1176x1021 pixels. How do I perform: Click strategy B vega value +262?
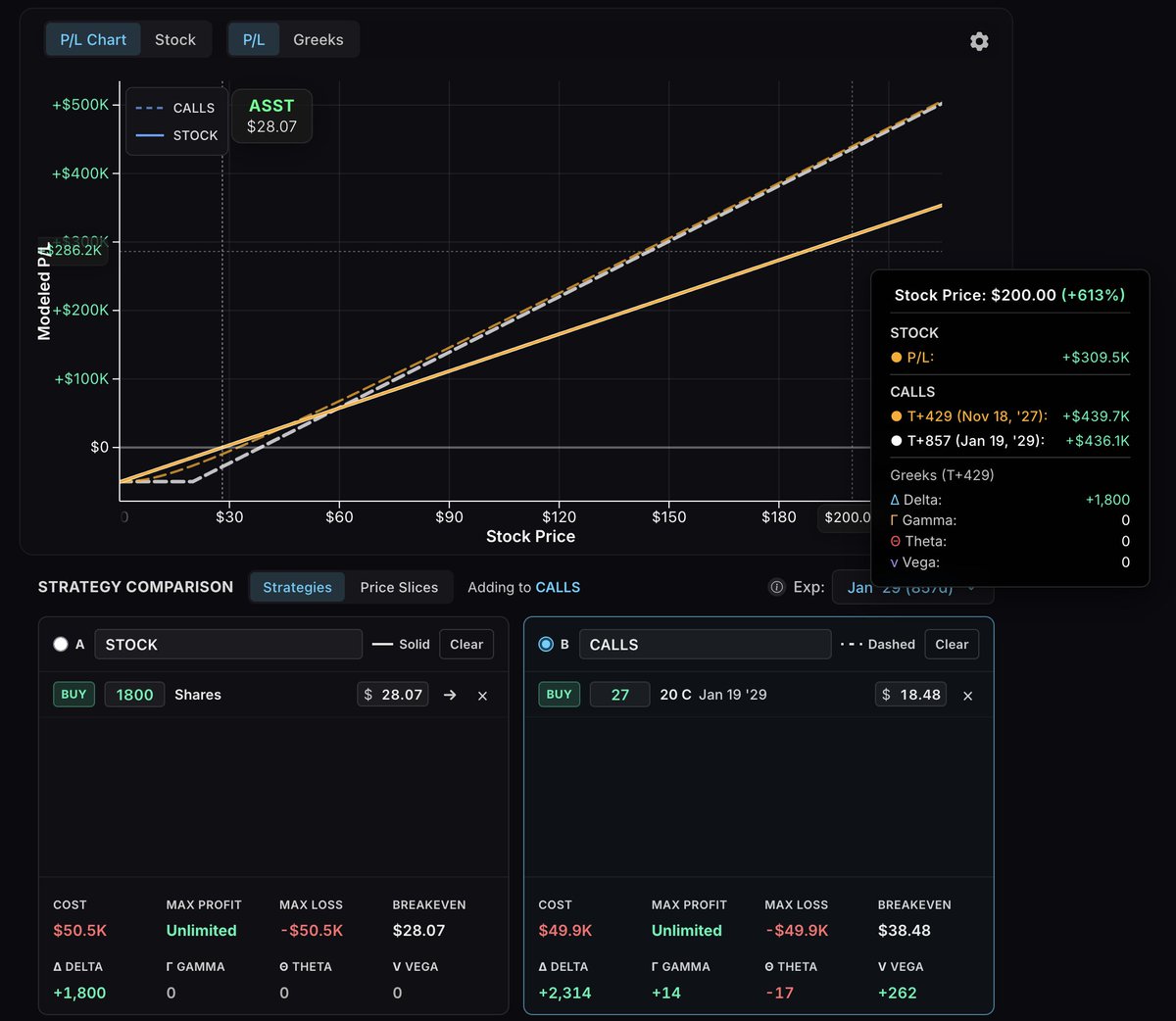tap(897, 993)
